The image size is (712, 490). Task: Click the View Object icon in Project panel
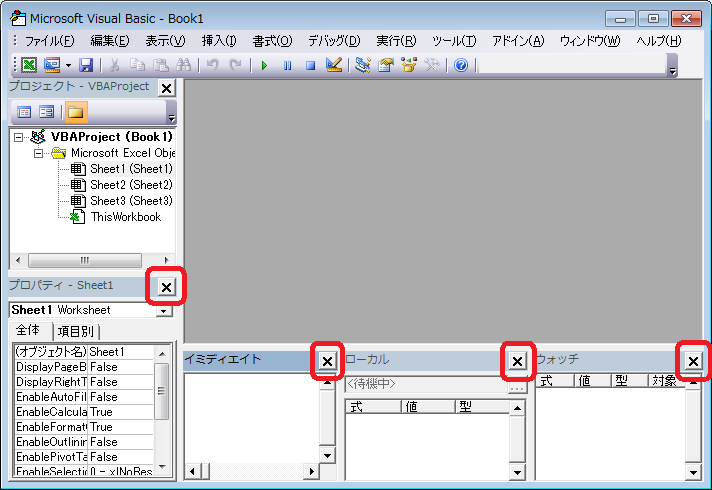click(x=47, y=112)
